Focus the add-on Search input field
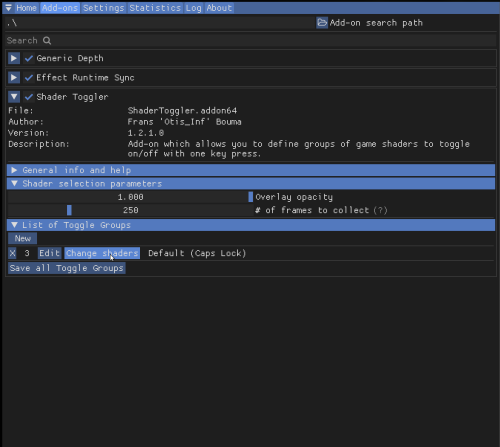The width and height of the screenshot is (500, 447). (251, 41)
